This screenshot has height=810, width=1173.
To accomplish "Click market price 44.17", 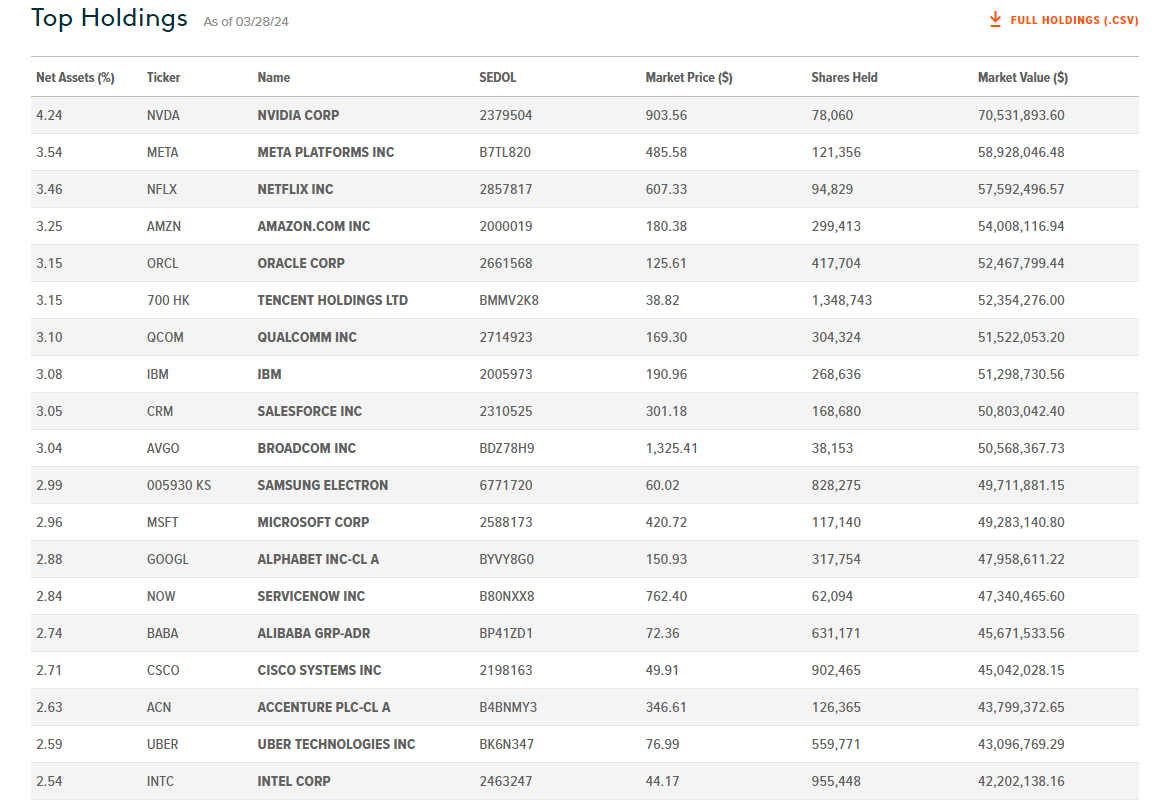I will [x=663, y=782].
